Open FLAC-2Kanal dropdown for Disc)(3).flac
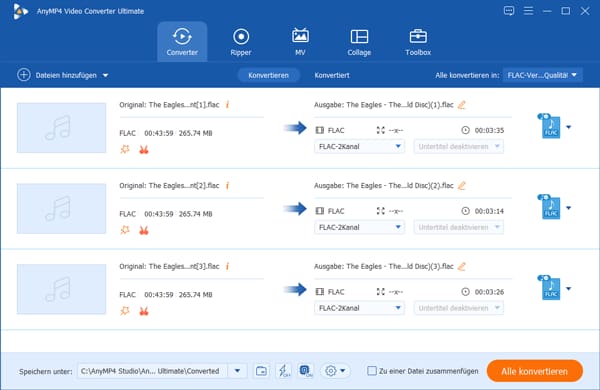This screenshot has height=390, width=600. [x=359, y=308]
